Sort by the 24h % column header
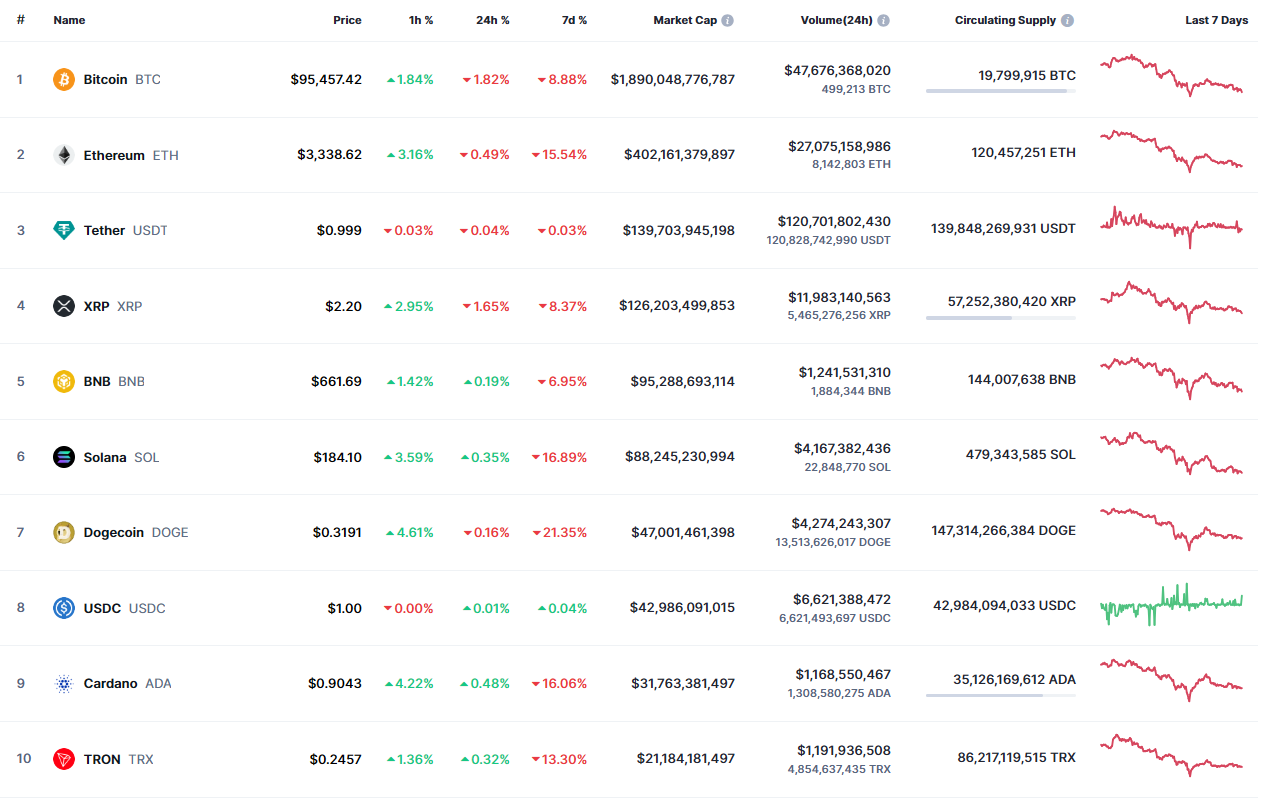The width and height of the screenshot is (1270, 806). 492,20
